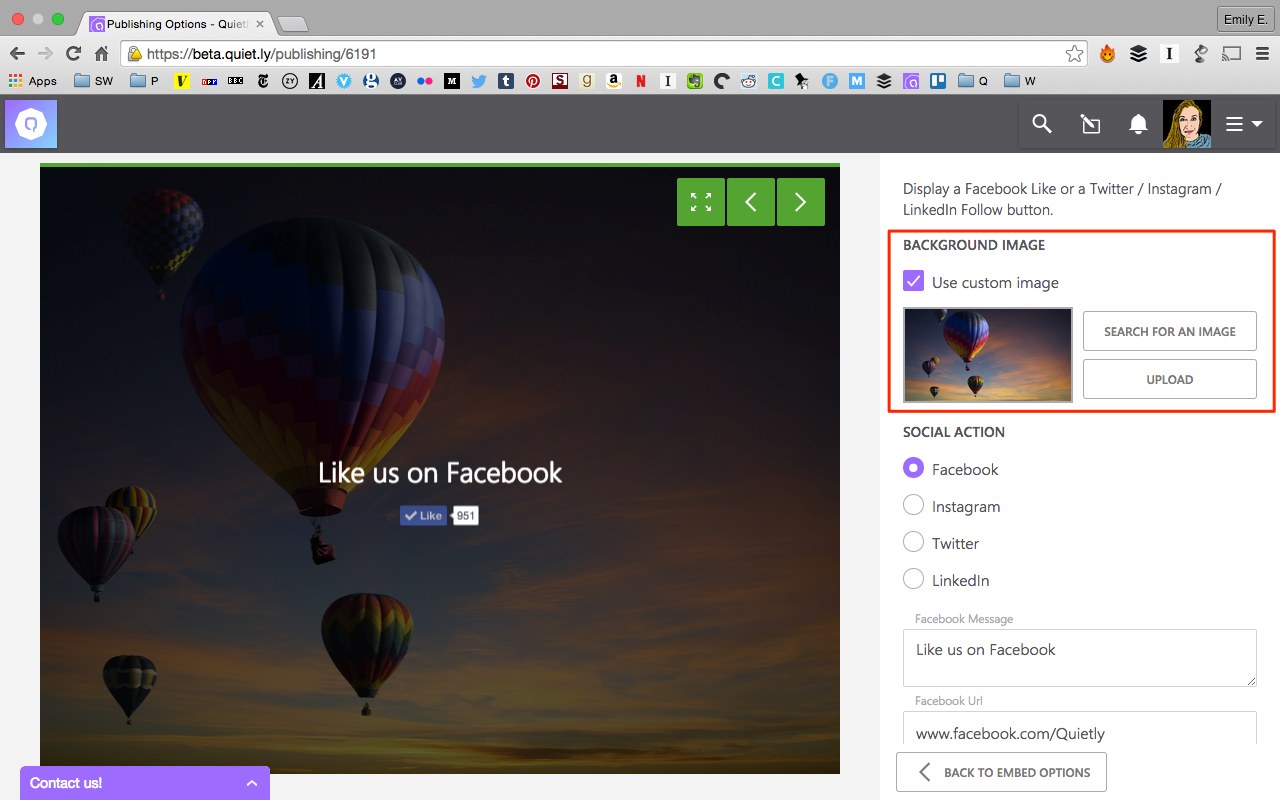Open the yellow V bookmark
This screenshot has width=1280, height=800.
point(182,81)
